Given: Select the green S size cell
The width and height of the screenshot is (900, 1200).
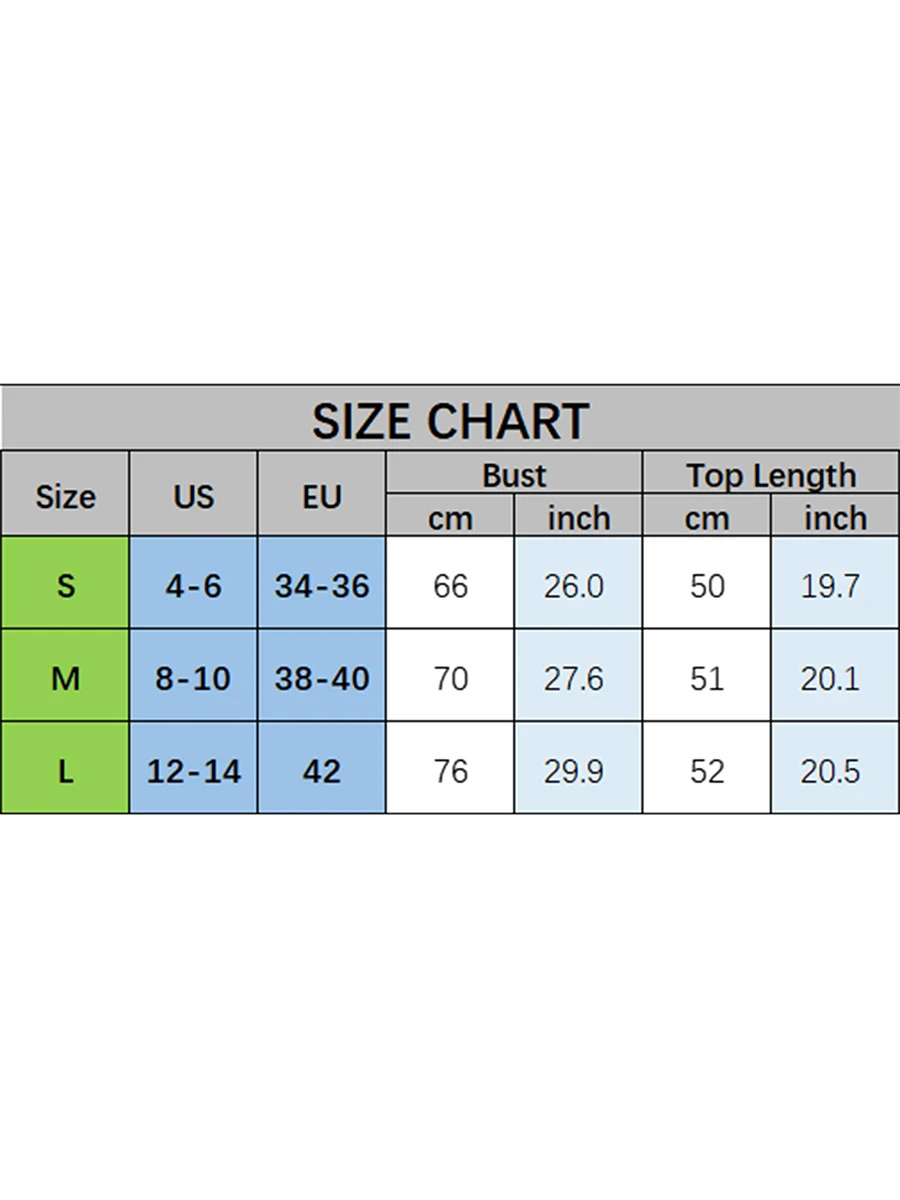Looking at the screenshot, I should [65, 584].
